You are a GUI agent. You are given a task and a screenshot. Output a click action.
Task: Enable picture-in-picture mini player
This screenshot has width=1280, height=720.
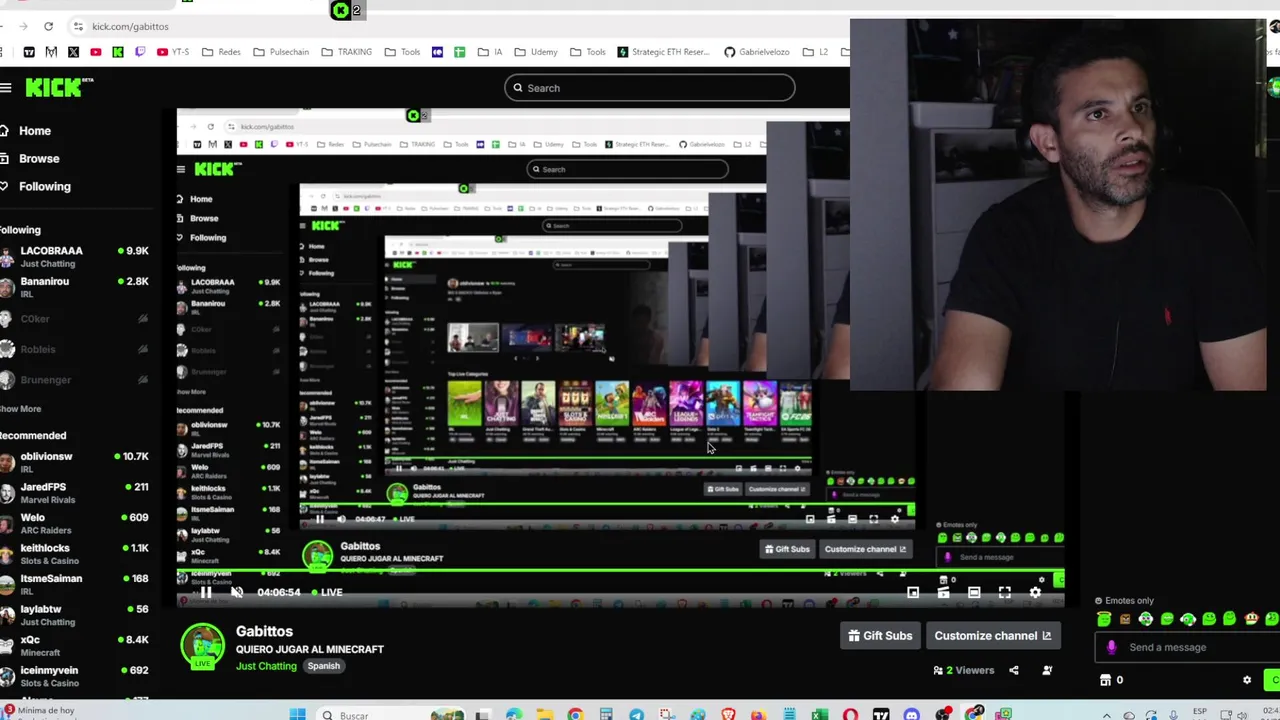point(913,592)
